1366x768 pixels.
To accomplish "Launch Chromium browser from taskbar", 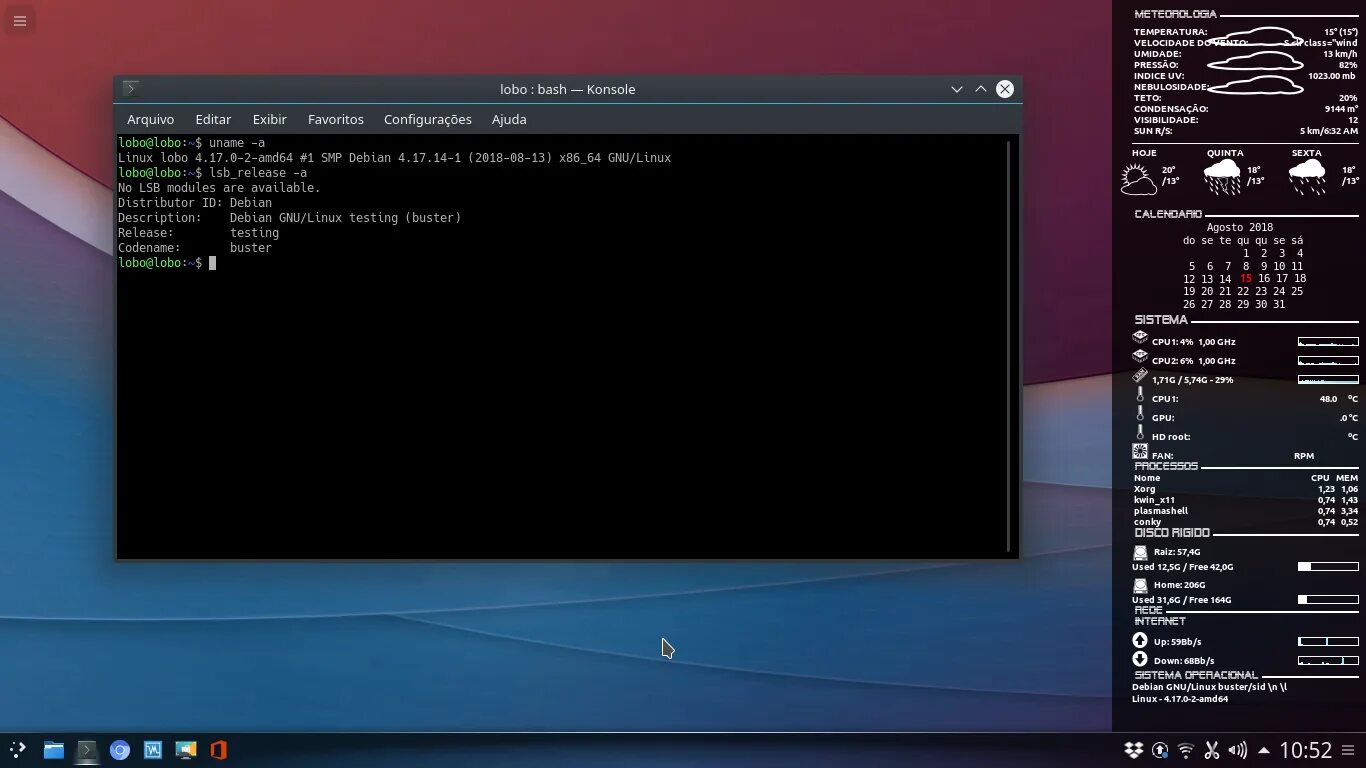I will pos(120,750).
